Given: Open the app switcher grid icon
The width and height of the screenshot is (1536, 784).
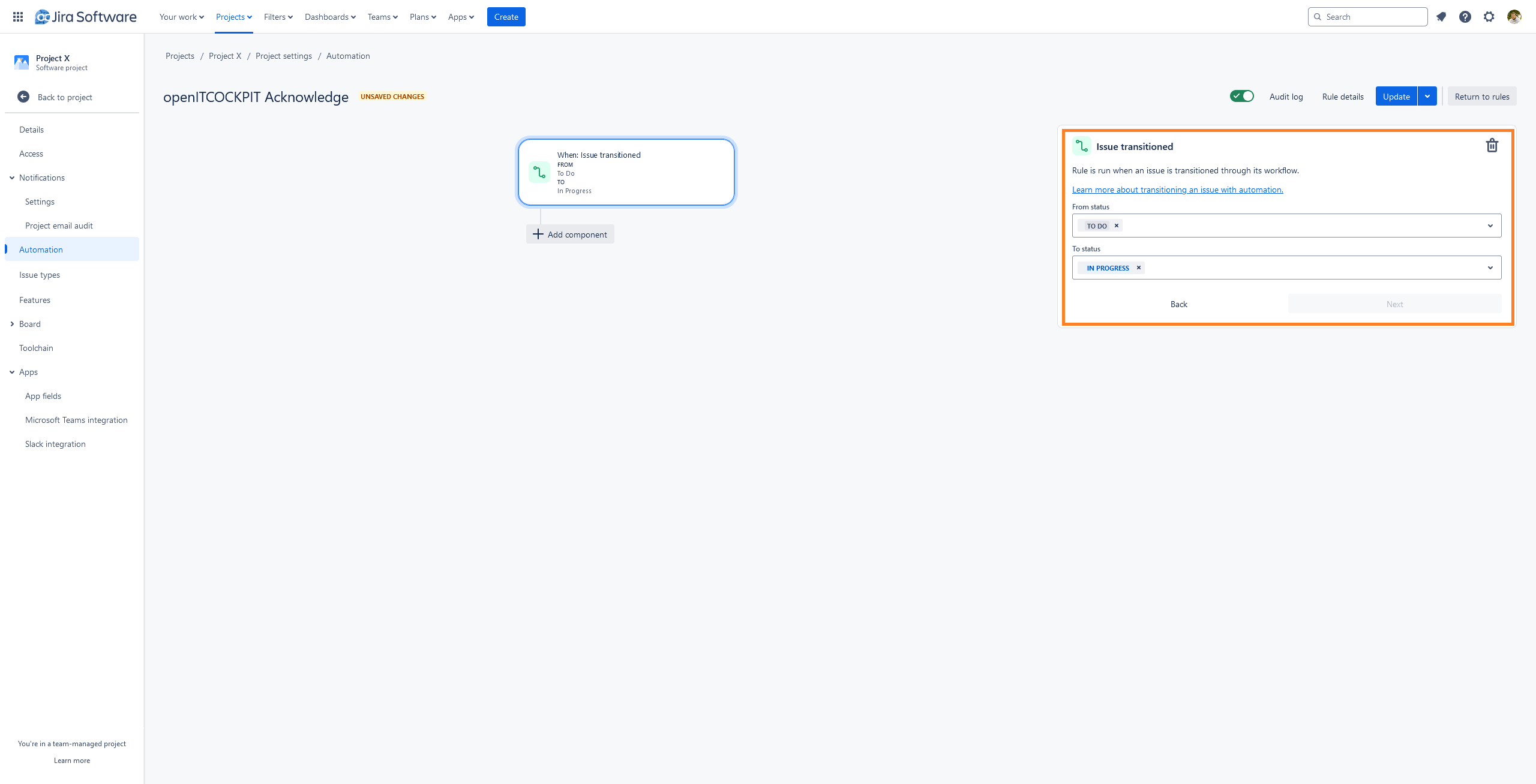Looking at the screenshot, I should (18, 17).
